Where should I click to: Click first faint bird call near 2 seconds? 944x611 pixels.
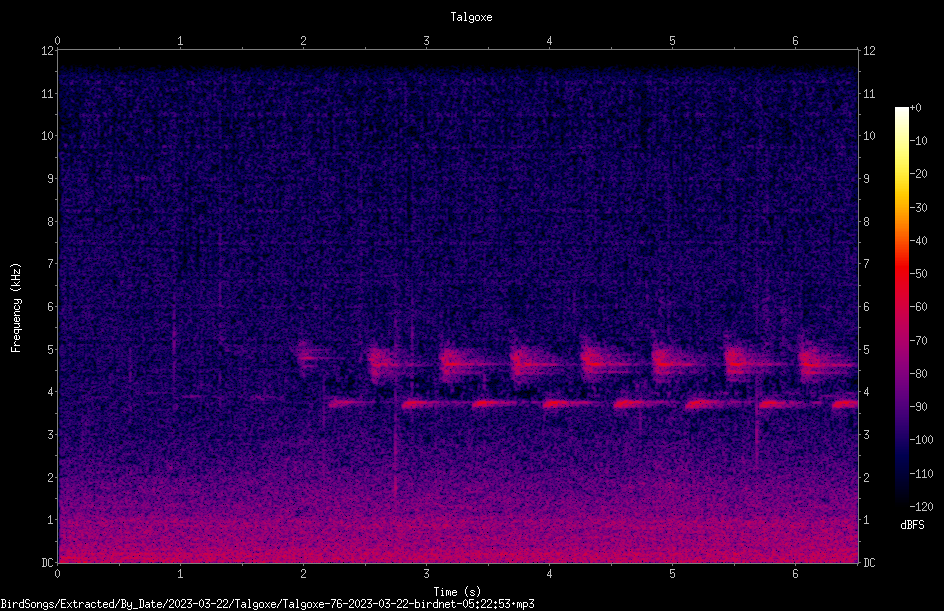coord(313,355)
